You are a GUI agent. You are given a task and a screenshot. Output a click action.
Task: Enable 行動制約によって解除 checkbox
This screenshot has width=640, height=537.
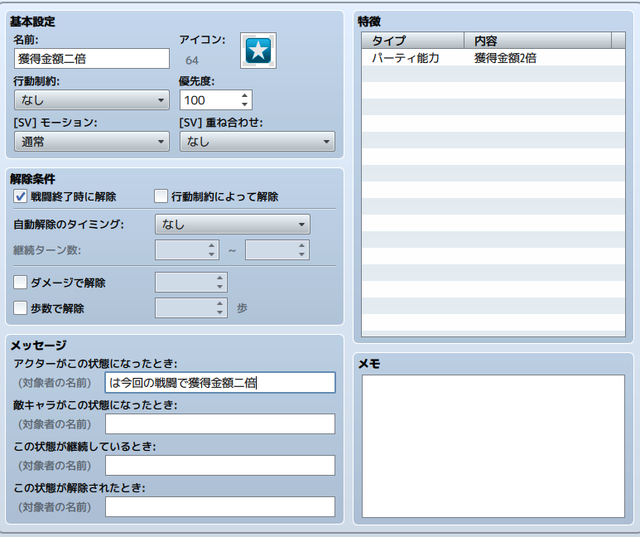[x=161, y=196]
